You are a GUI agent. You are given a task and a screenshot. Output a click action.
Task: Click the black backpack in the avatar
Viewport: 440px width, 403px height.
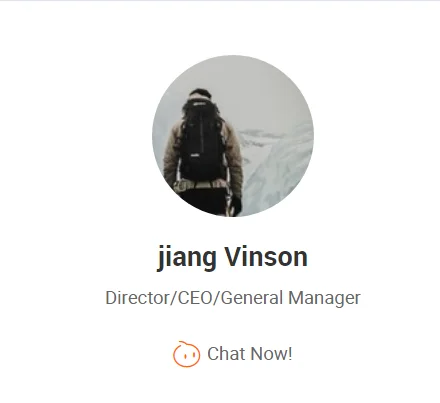202,140
